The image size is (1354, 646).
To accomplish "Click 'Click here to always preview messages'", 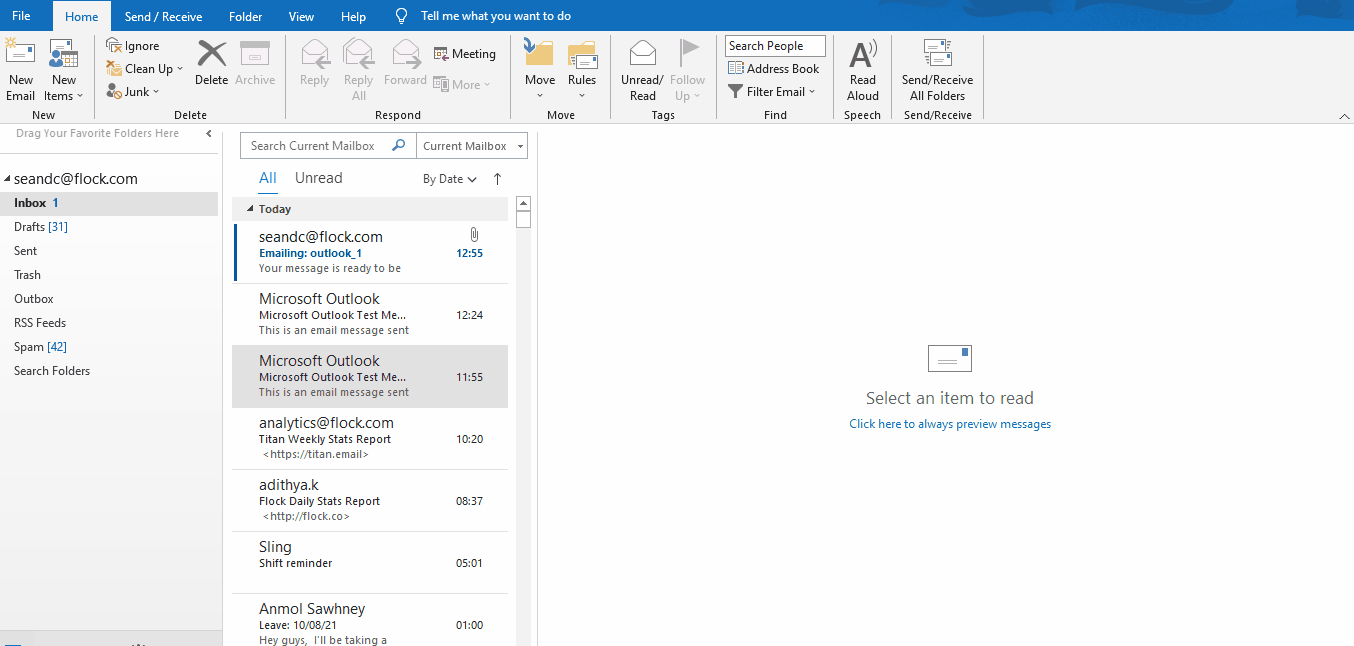I will click(950, 424).
